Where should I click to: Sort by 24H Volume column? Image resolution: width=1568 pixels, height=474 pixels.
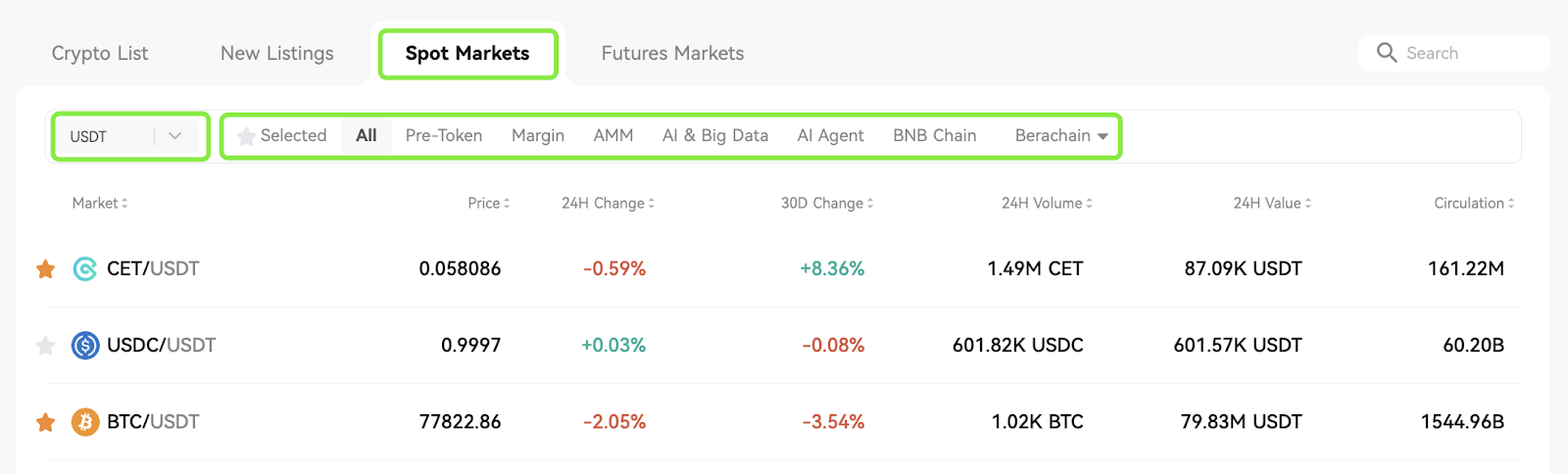click(1047, 204)
